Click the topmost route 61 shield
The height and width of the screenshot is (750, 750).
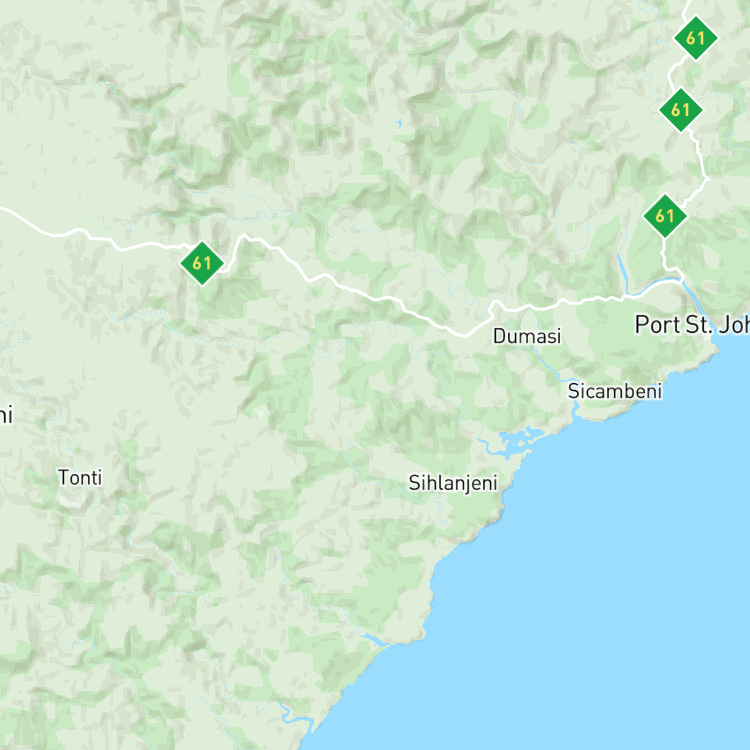(695, 38)
